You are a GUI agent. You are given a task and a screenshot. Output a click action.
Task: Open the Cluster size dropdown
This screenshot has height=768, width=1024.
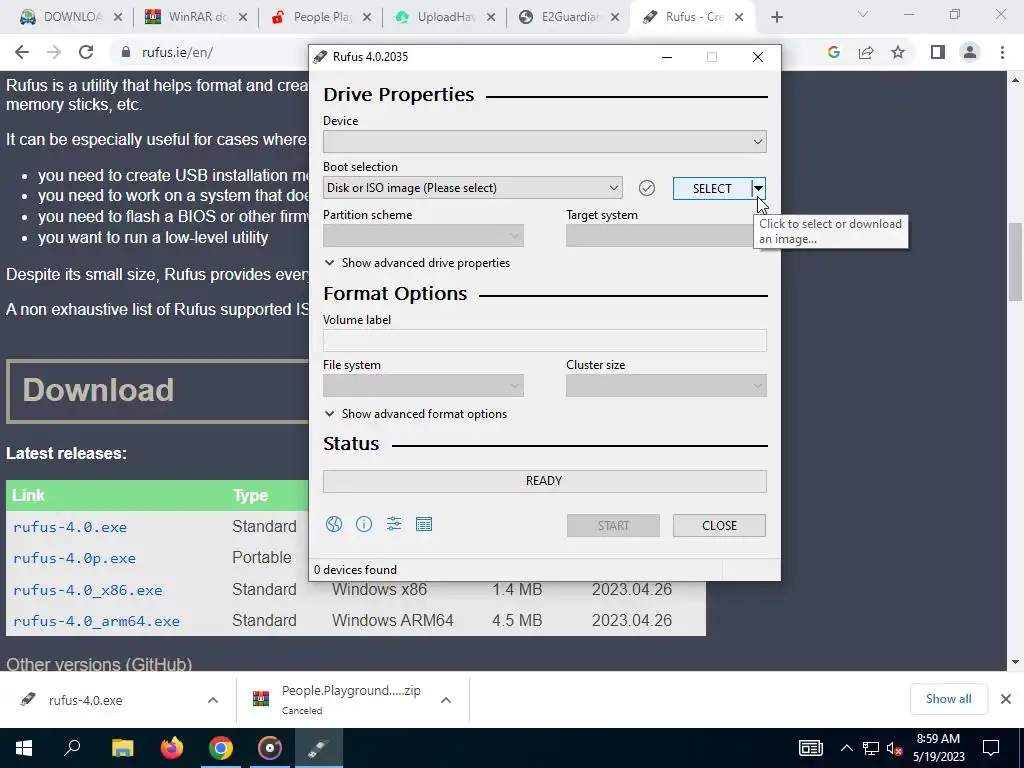(666, 386)
